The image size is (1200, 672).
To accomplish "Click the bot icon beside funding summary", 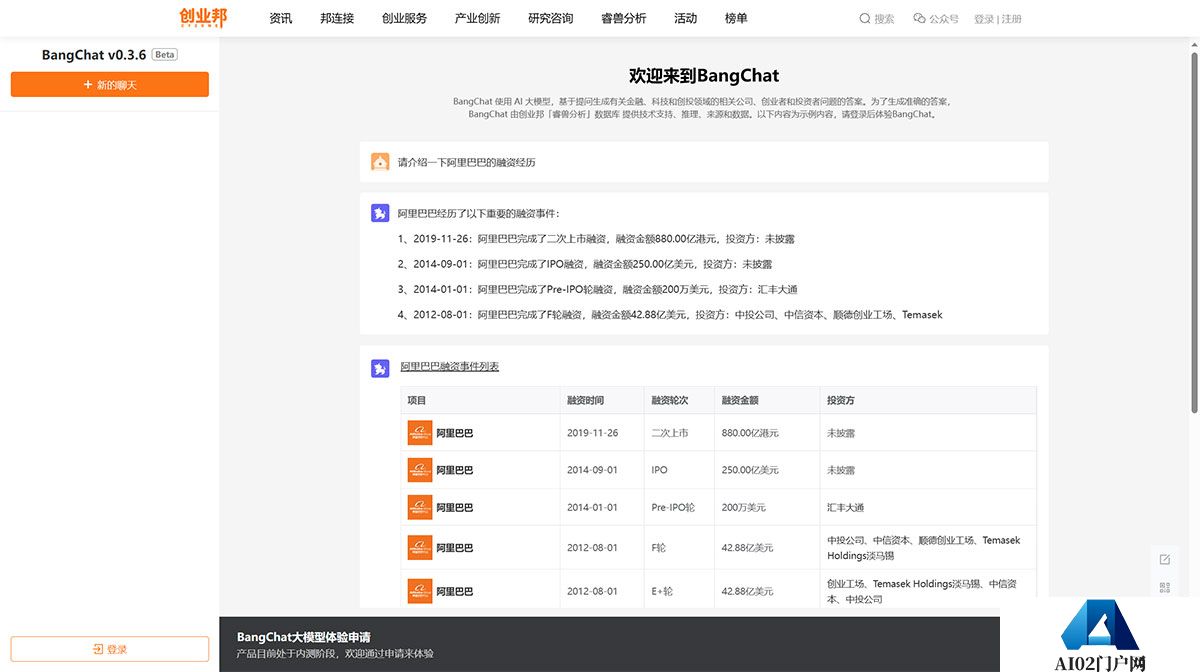I will pos(380,213).
